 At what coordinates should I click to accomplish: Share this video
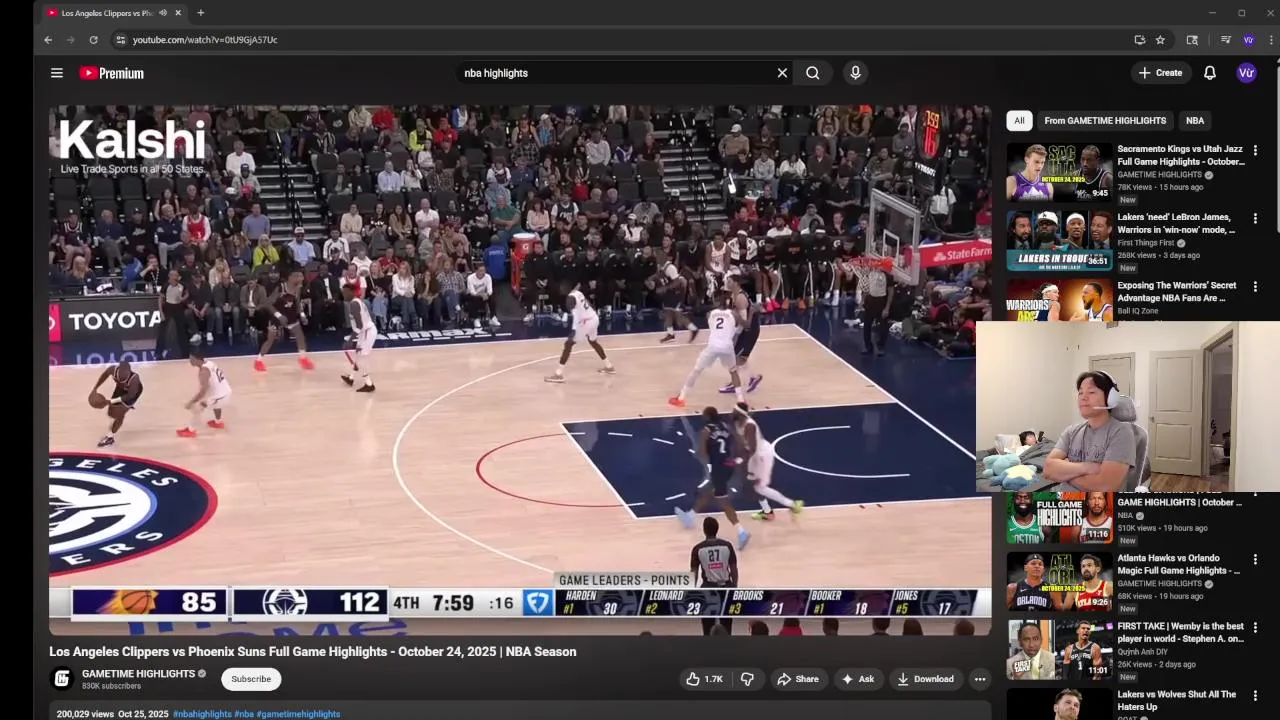coord(798,679)
